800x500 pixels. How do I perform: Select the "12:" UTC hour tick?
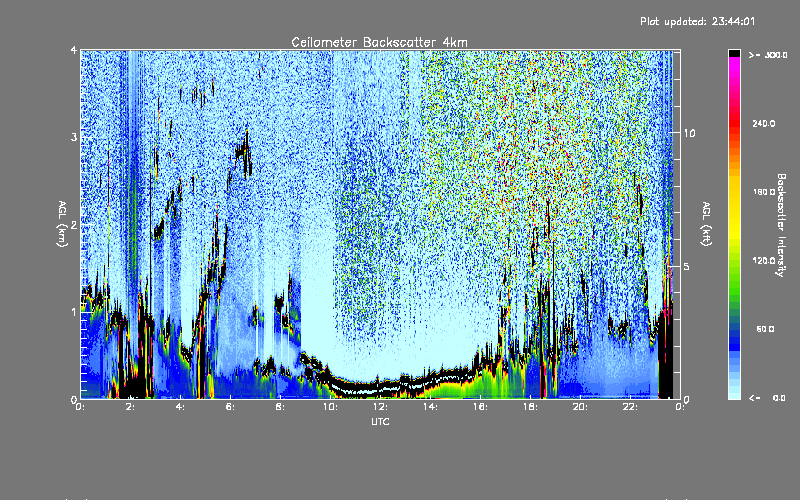pos(380,407)
